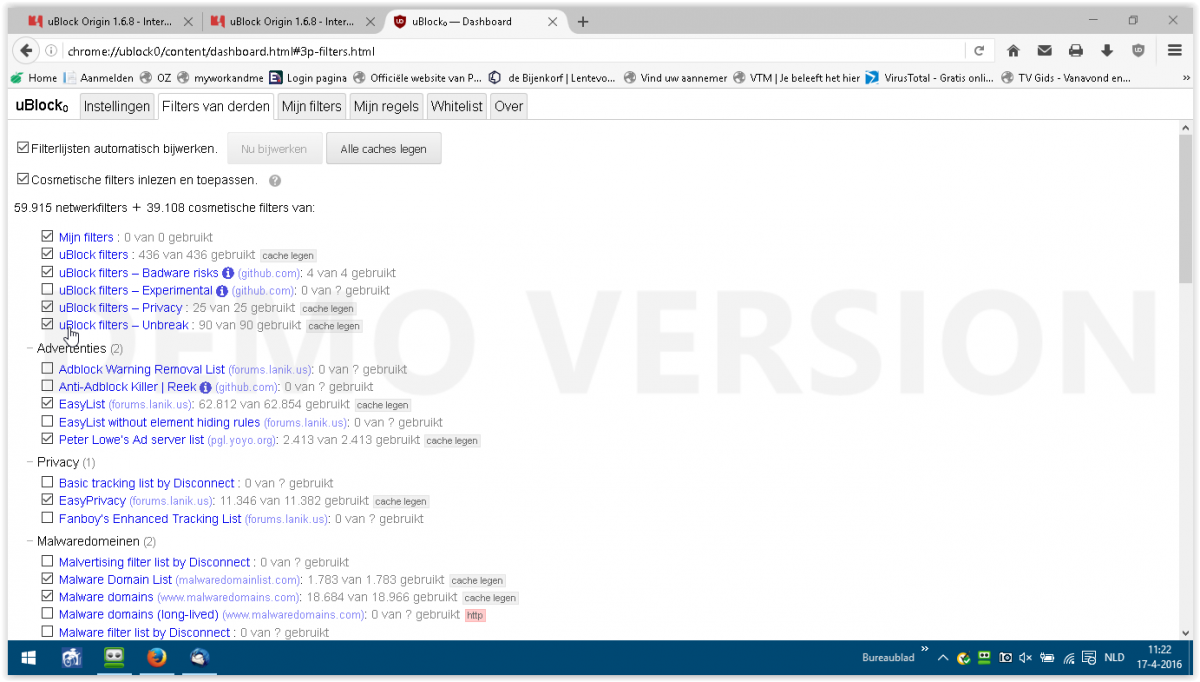Open the Over tab
The height and width of the screenshot is (682, 1200).
pos(509,106)
